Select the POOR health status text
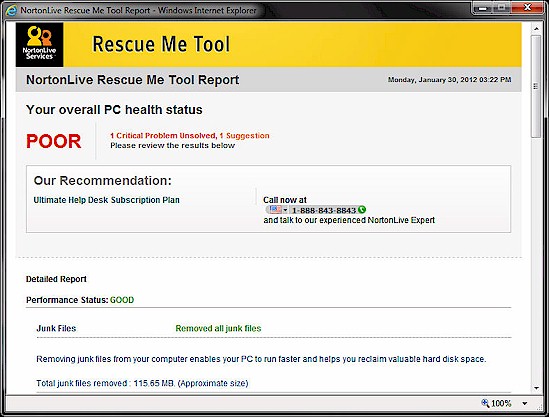This screenshot has width=550, height=418. (x=54, y=141)
